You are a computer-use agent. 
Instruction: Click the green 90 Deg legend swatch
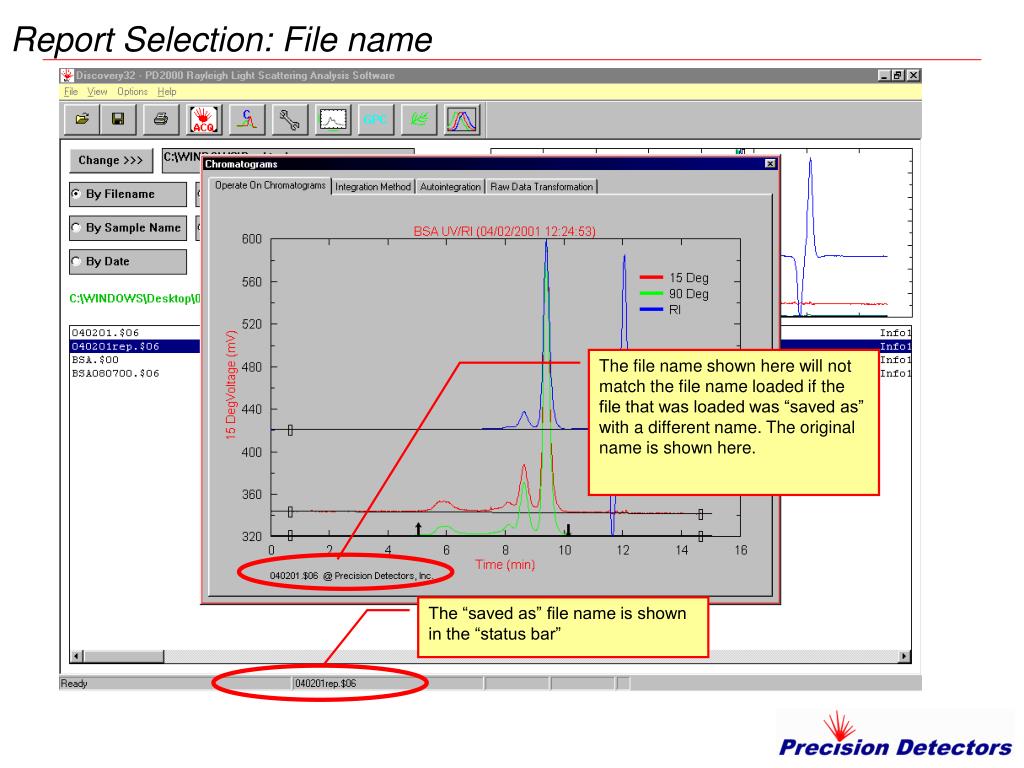pyautogui.click(x=651, y=293)
